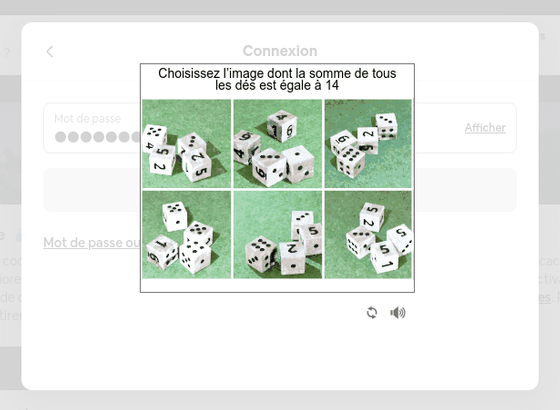The height and width of the screenshot is (410, 560).
Task: Select dice image with numerals 4, 1, 6 on top die
Action: (x=278, y=144)
